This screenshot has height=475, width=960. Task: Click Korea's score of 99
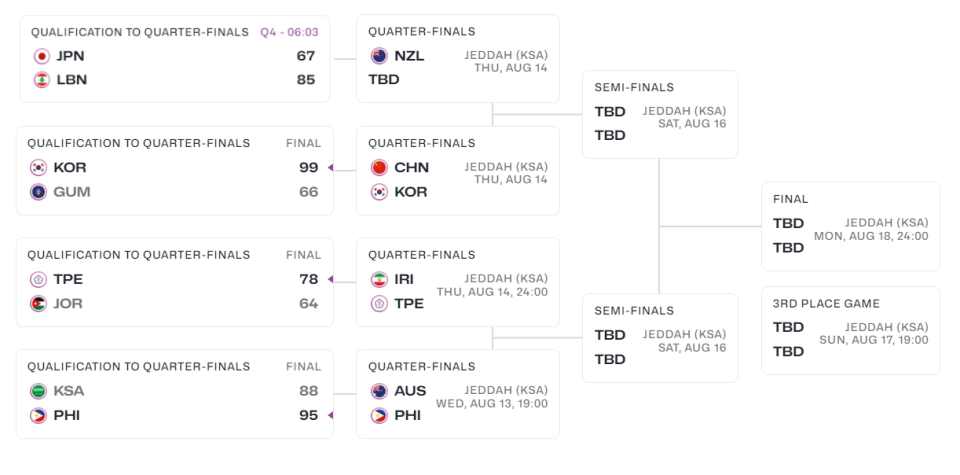click(308, 168)
